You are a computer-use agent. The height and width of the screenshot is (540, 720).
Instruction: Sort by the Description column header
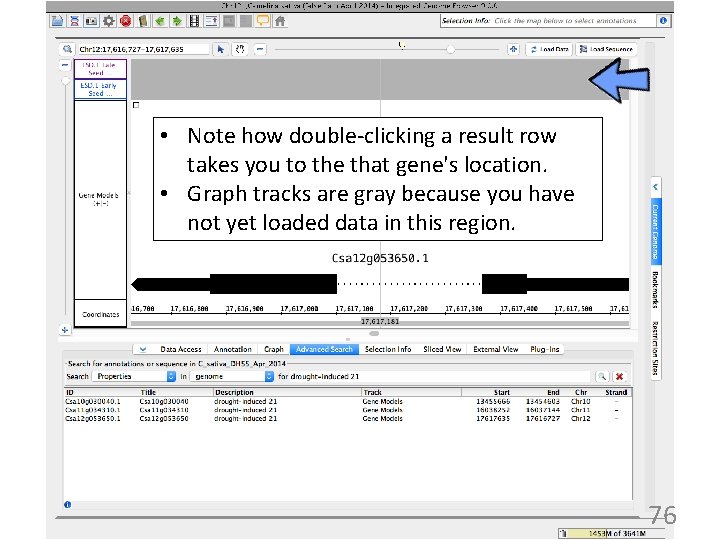pos(287,392)
